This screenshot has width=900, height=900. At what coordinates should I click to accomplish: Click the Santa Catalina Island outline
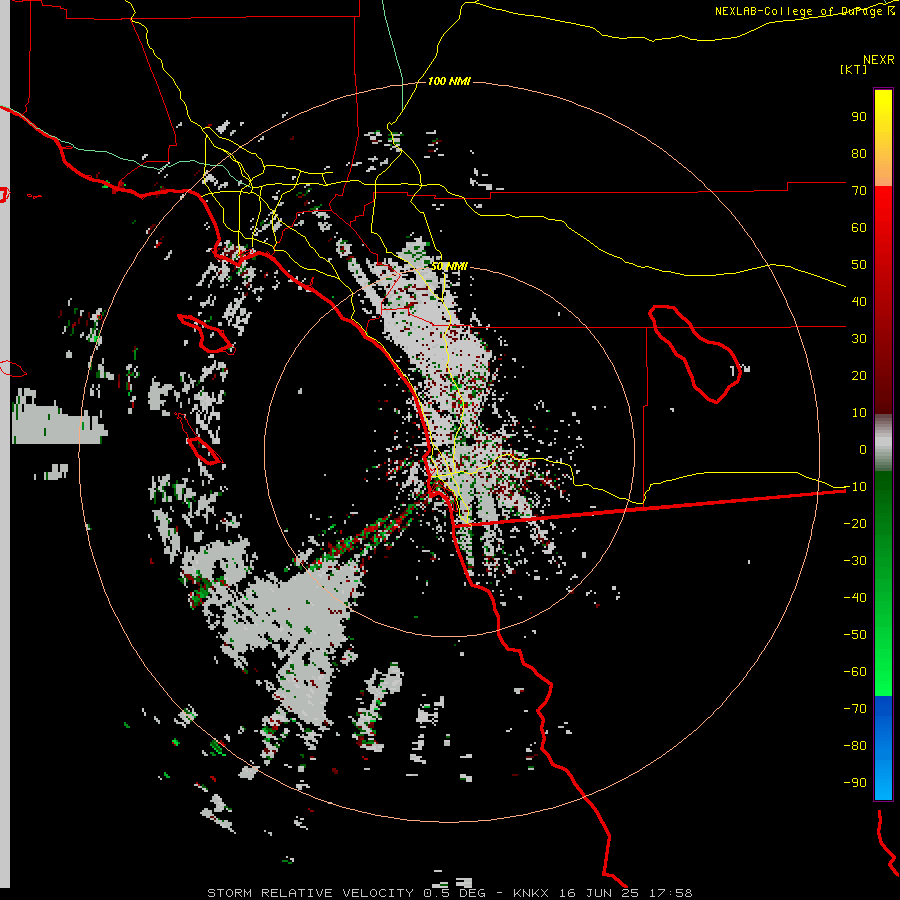206,334
